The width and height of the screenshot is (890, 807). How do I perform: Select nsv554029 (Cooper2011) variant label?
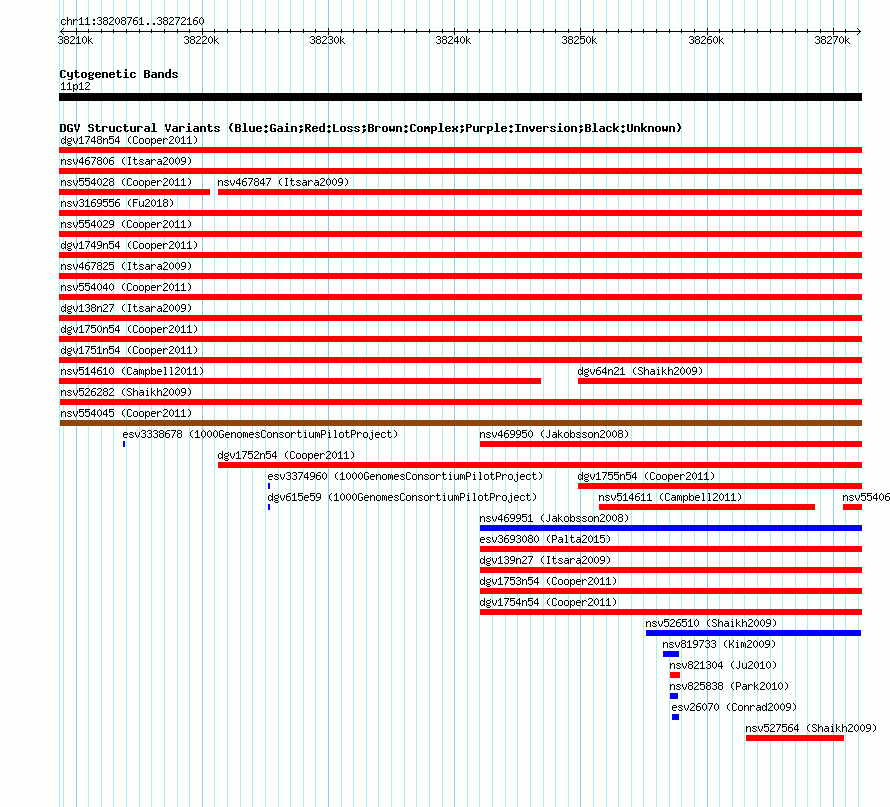(126, 224)
